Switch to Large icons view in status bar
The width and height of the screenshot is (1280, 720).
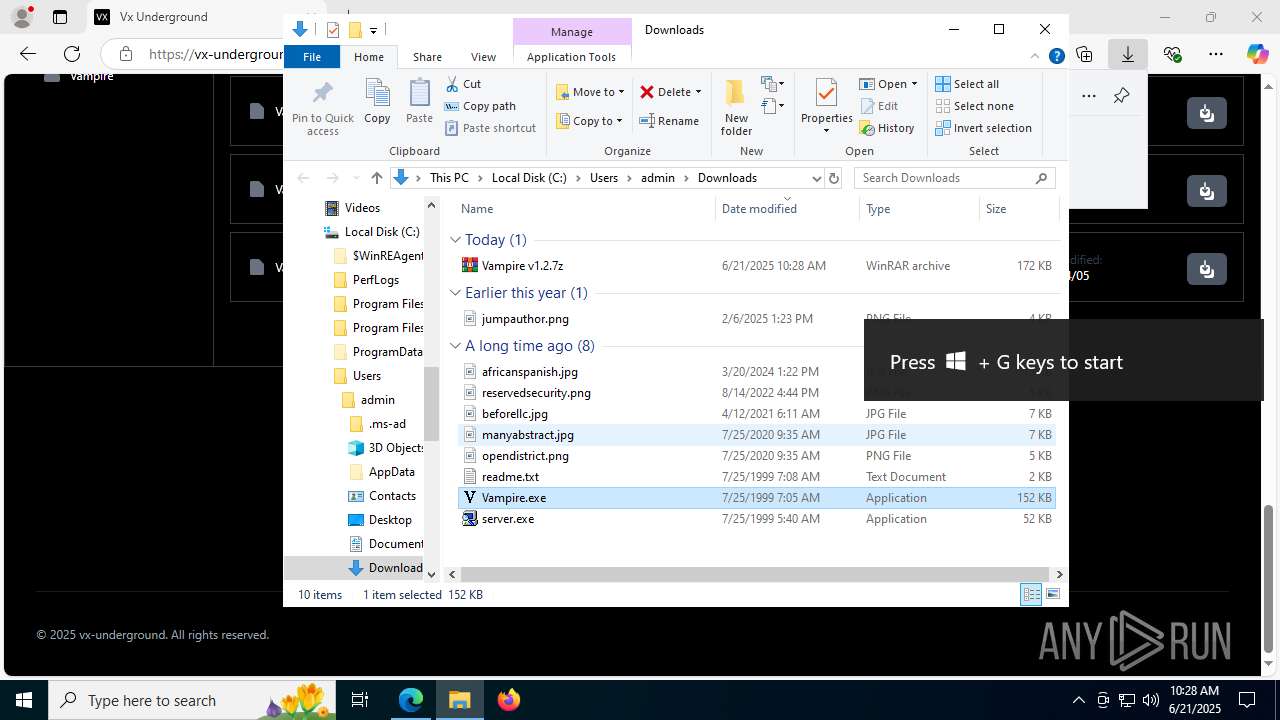point(1052,594)
